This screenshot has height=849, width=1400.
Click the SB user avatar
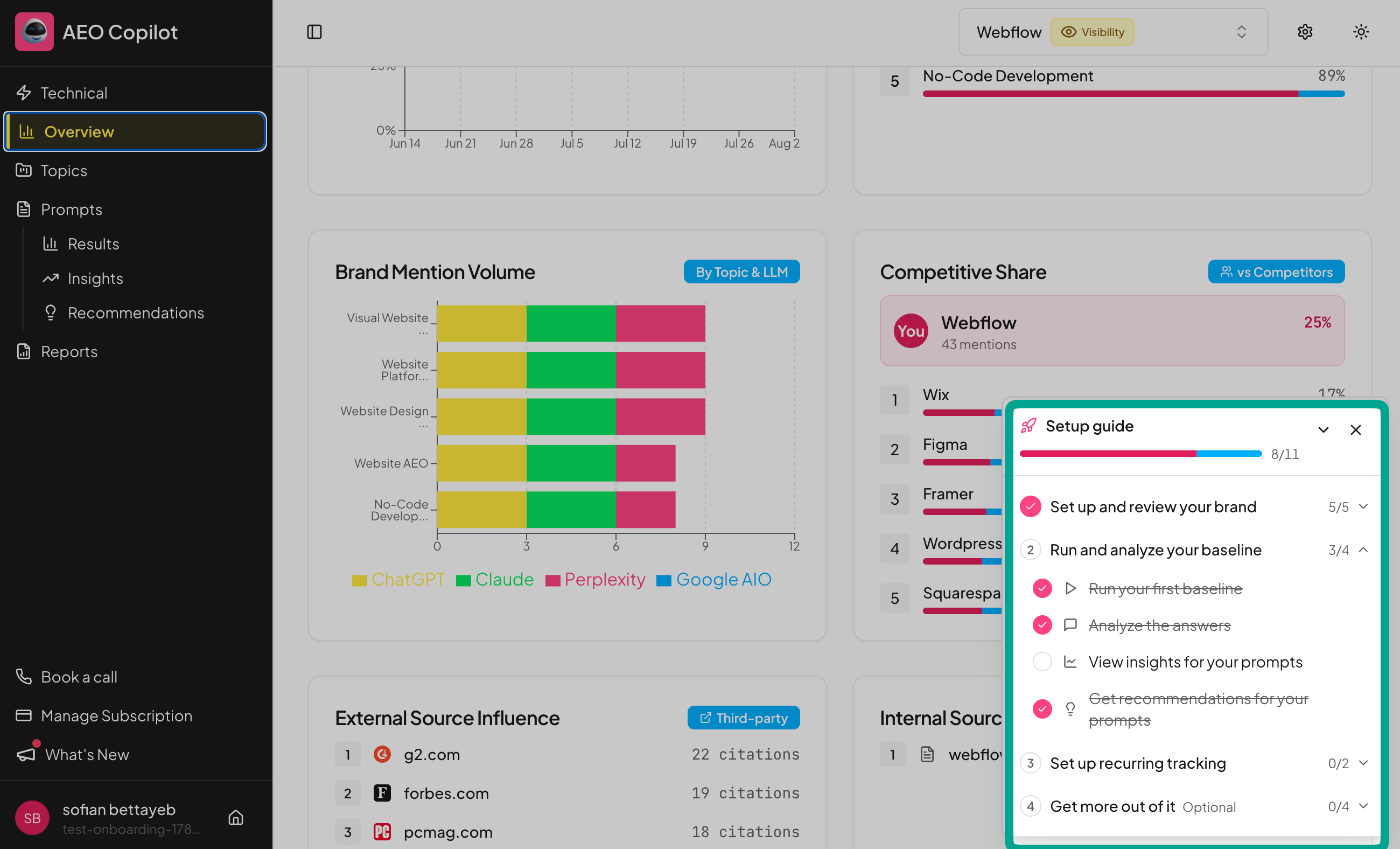point(32,817)
